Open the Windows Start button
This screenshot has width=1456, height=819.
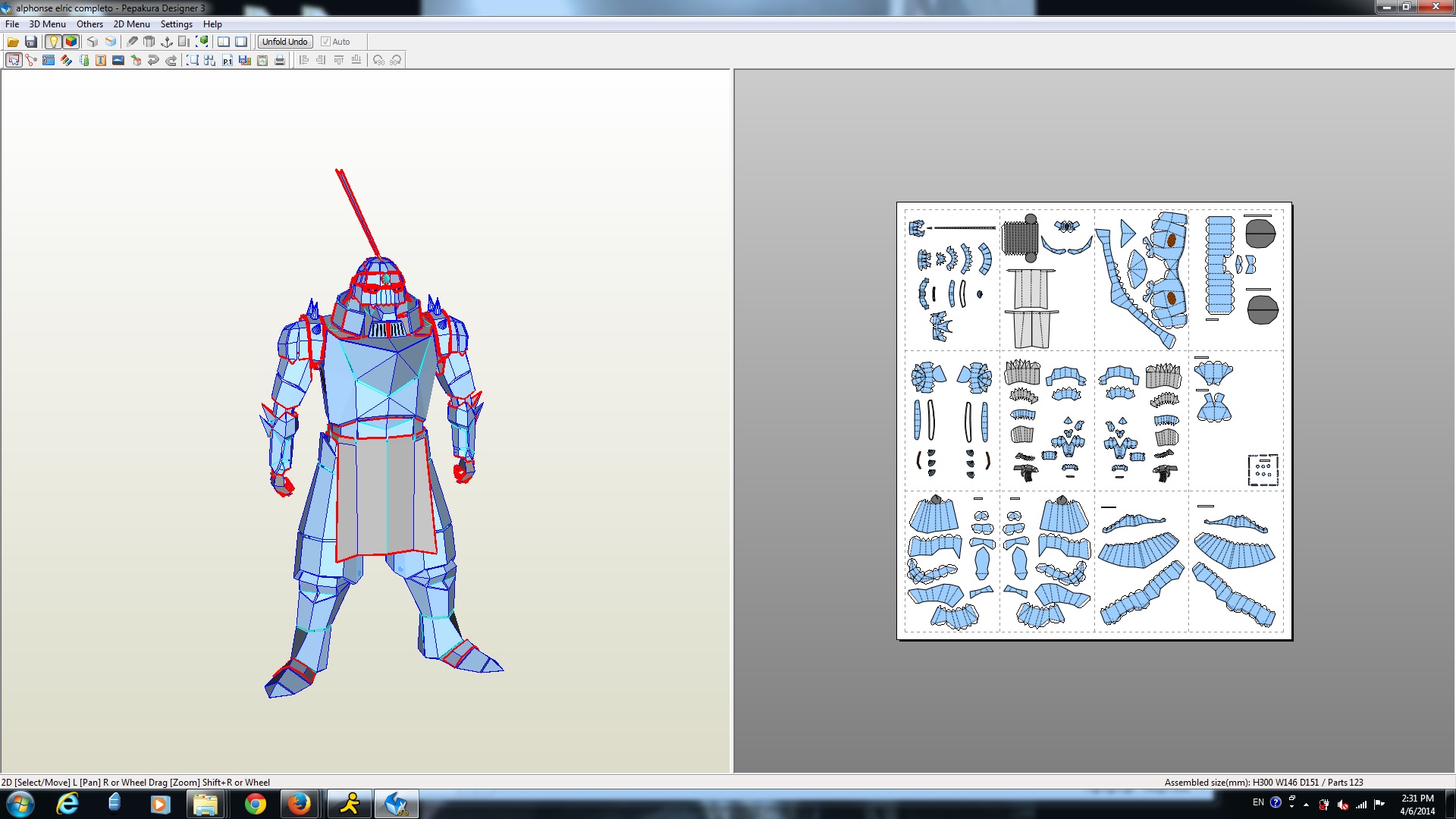click(20, 804)
